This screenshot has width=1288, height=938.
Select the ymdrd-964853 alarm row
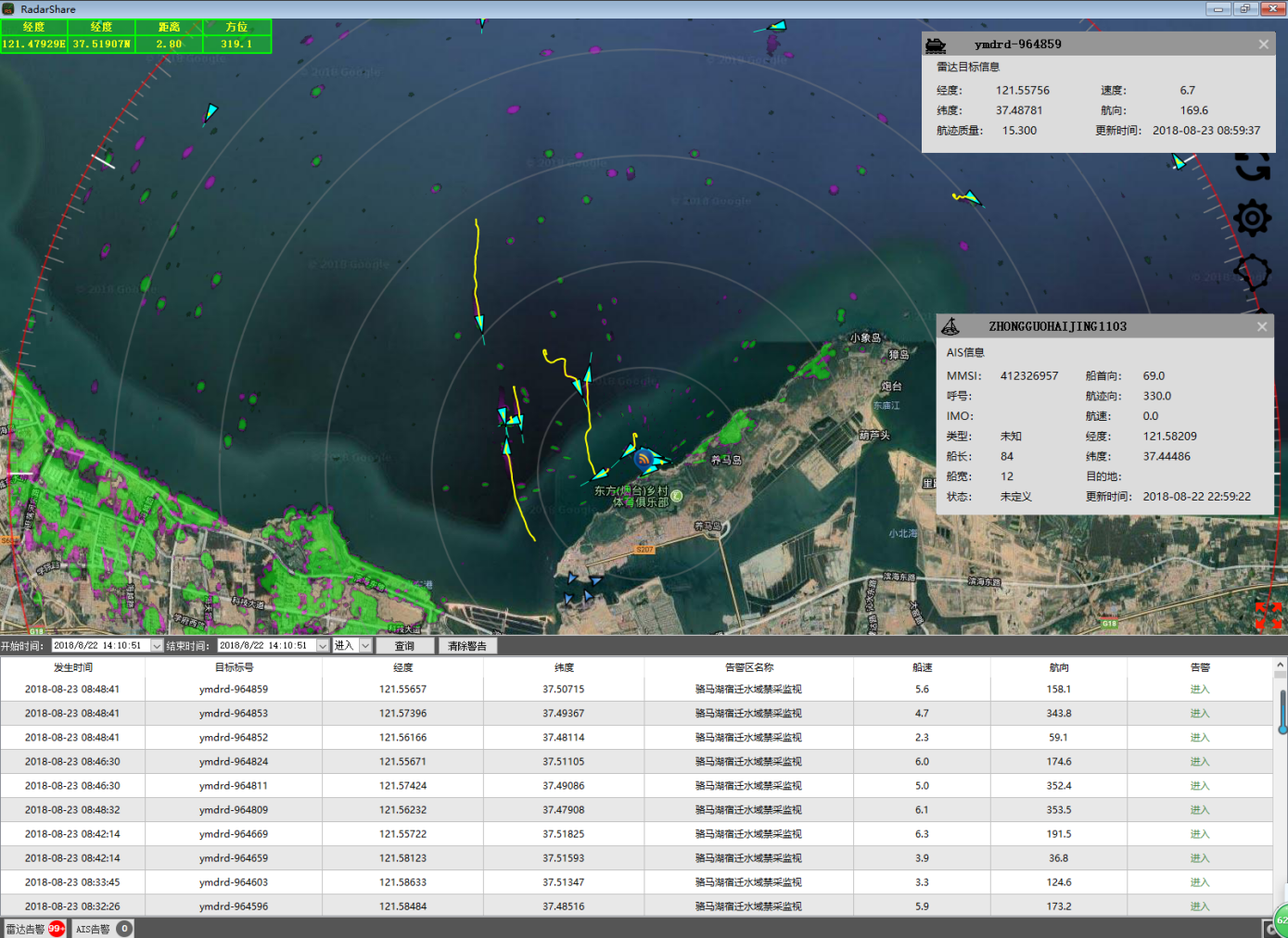[x=234, y=714]
